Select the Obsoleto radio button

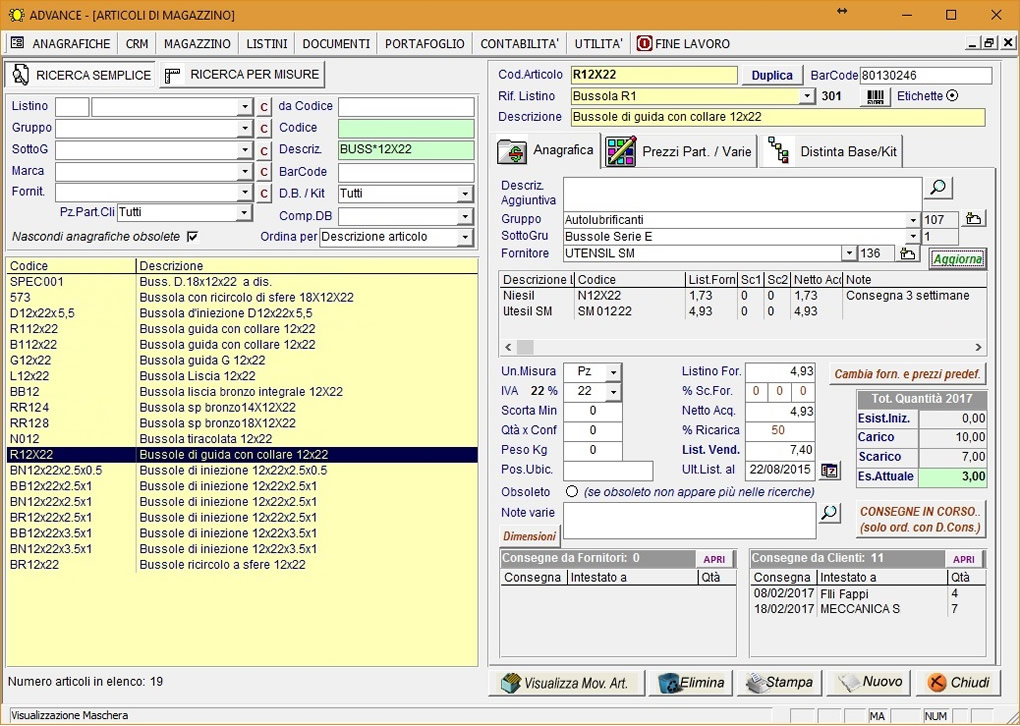(x=572, y=492)
